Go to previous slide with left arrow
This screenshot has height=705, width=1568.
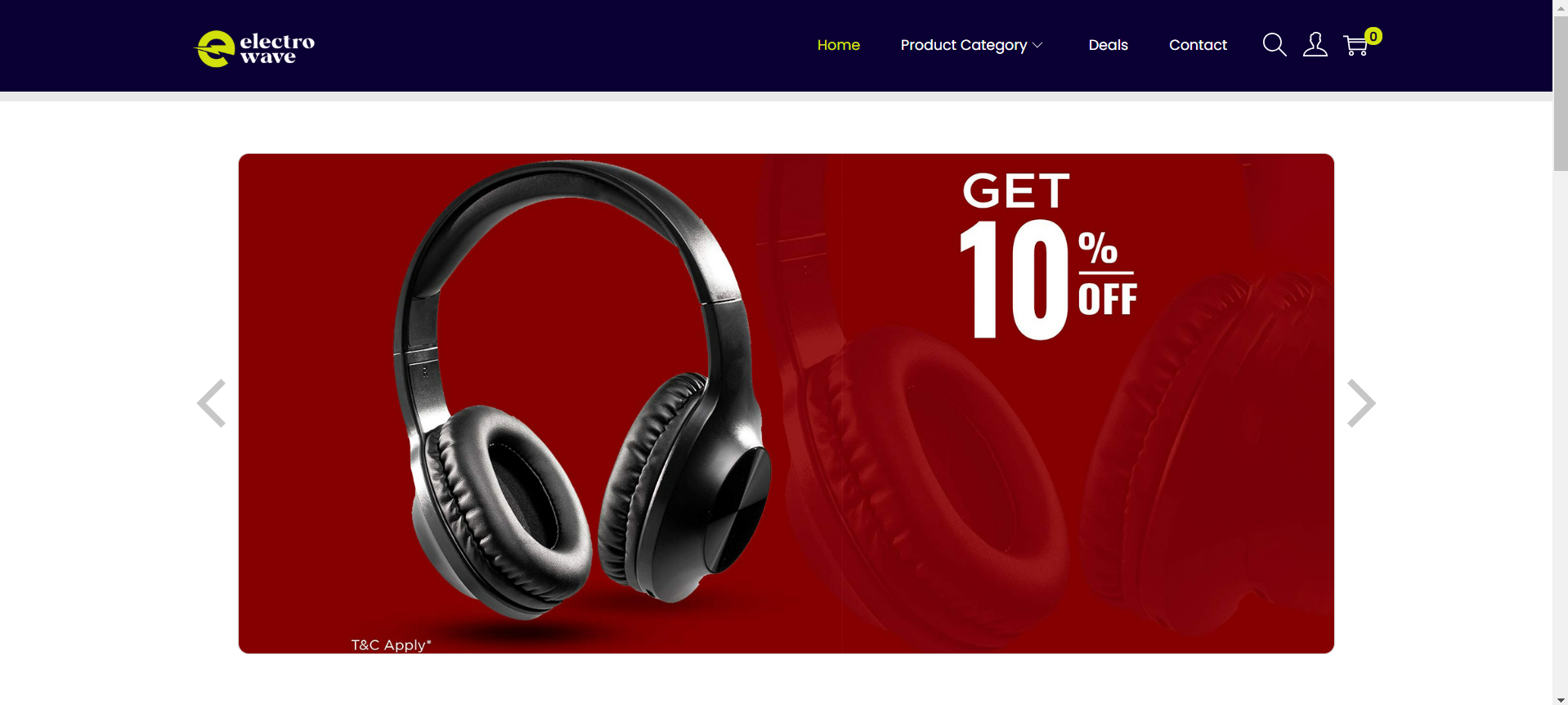pos(212,403)
